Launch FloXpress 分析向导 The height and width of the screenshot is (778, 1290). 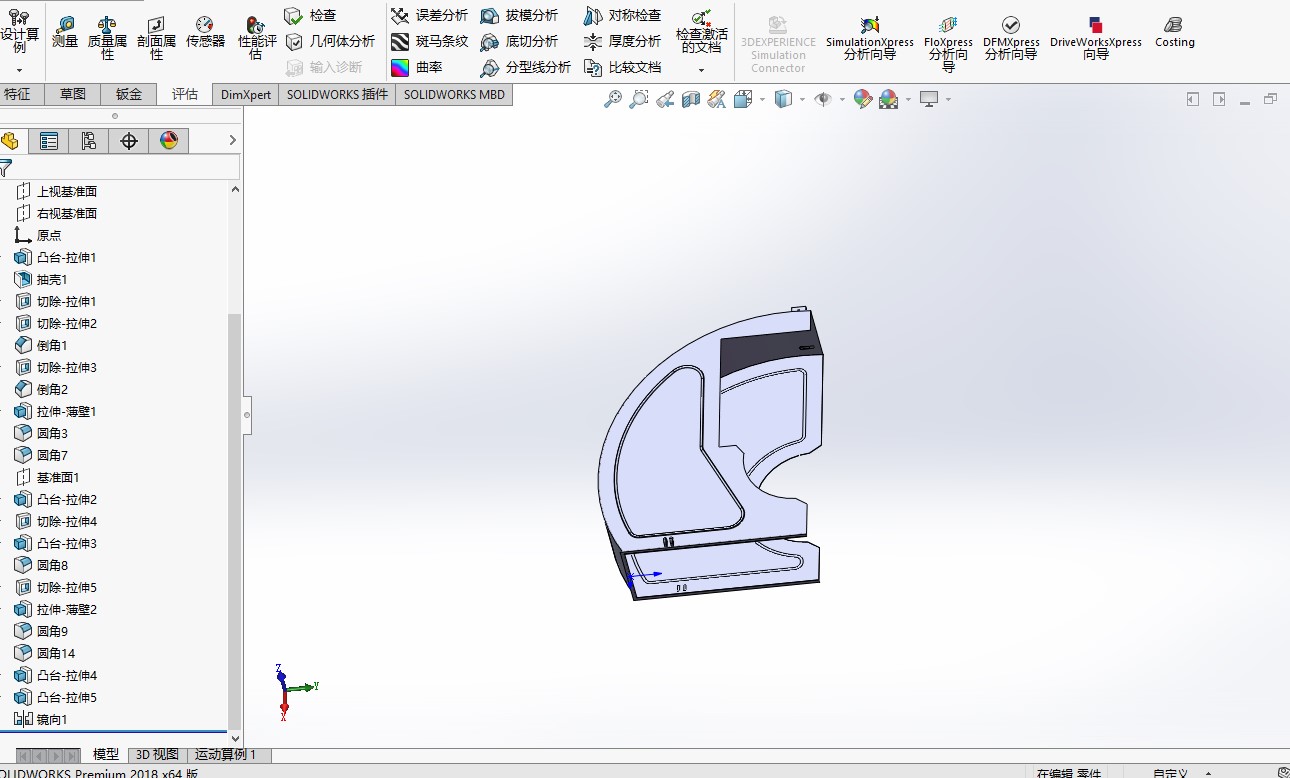pos(948,43)
